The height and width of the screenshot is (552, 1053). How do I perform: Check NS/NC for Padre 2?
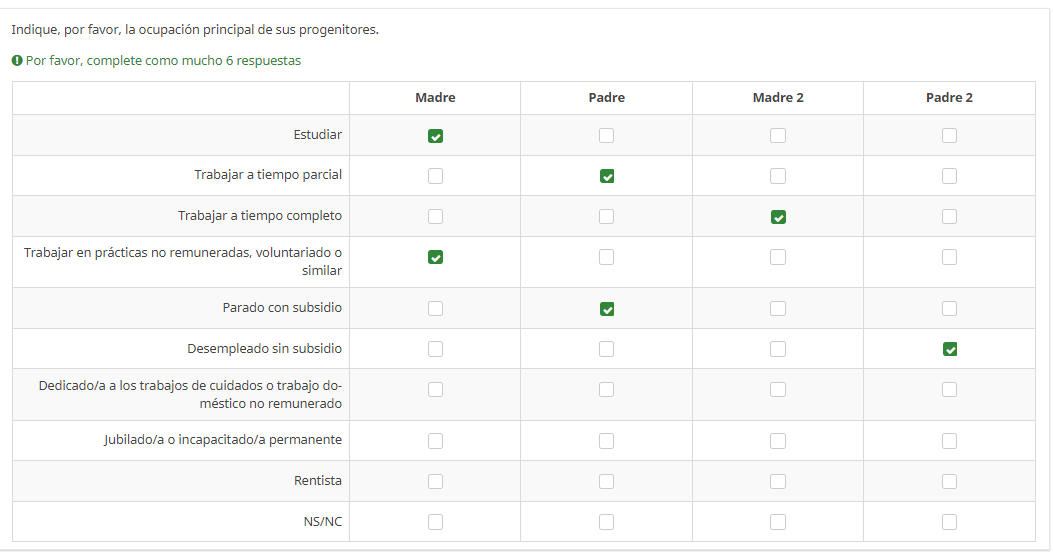coord(950,521)
